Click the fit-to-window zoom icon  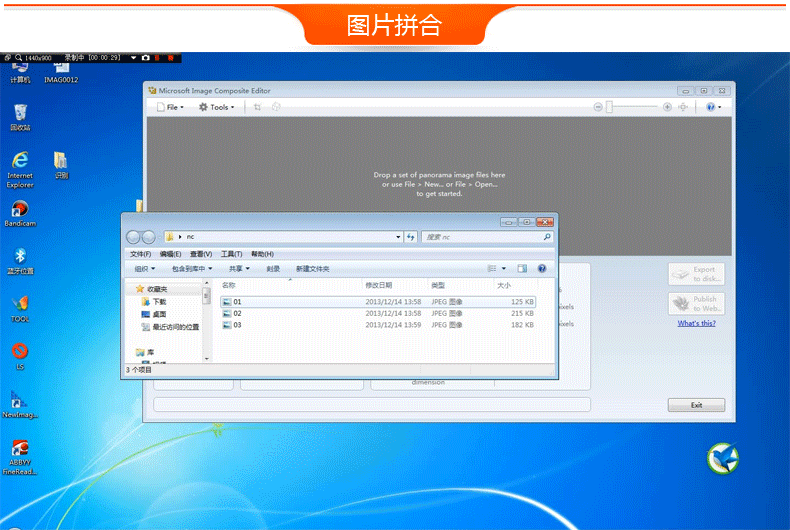683,107
